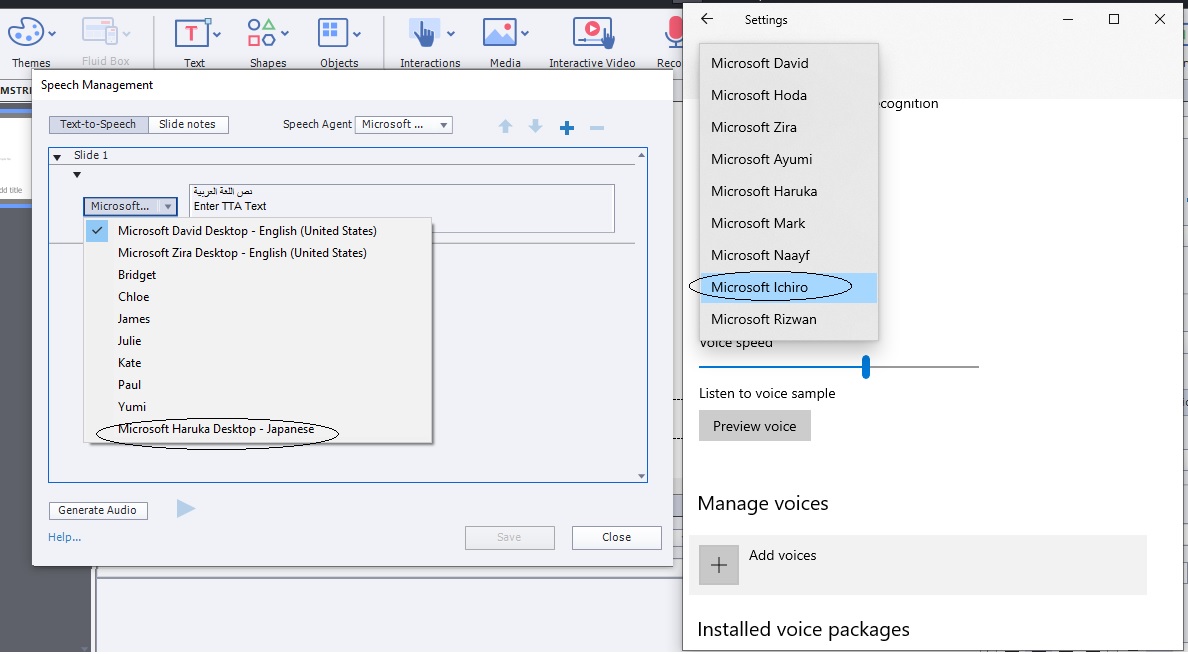Click the Preview voice button

coord(754,426)
